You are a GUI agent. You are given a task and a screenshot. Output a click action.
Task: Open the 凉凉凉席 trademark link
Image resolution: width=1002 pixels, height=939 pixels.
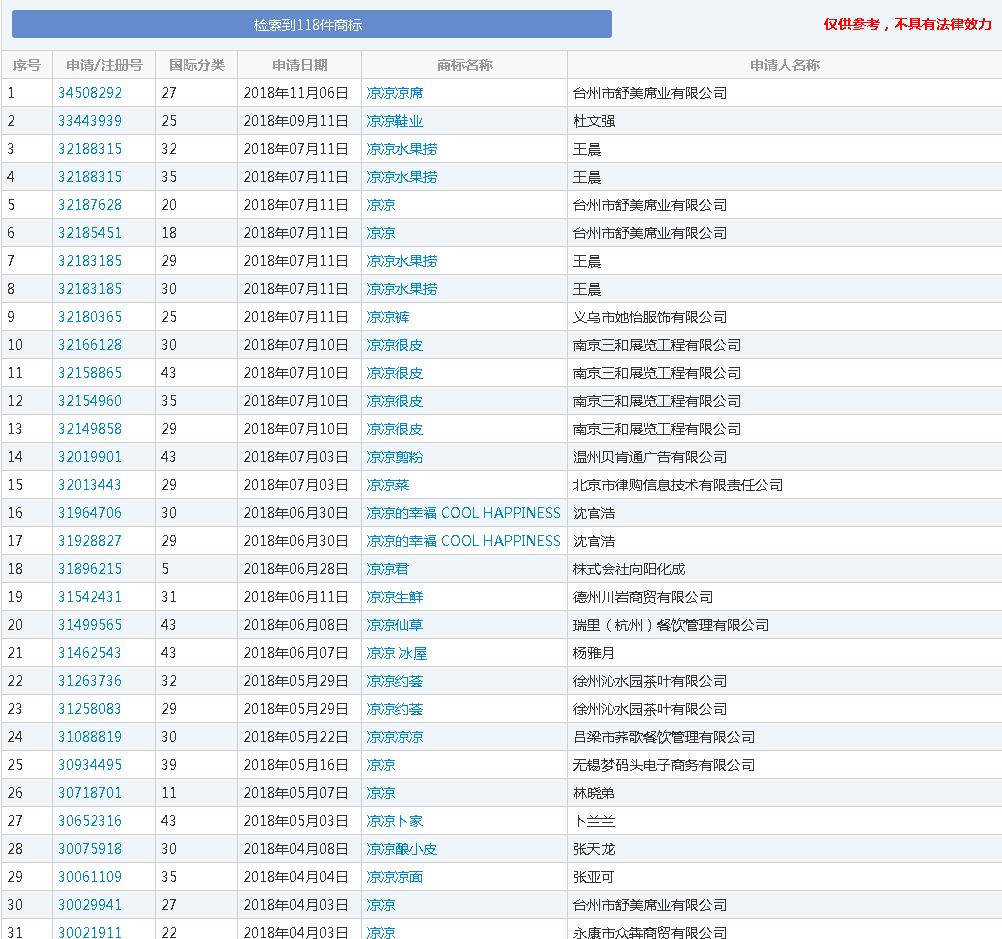[394, 93]
